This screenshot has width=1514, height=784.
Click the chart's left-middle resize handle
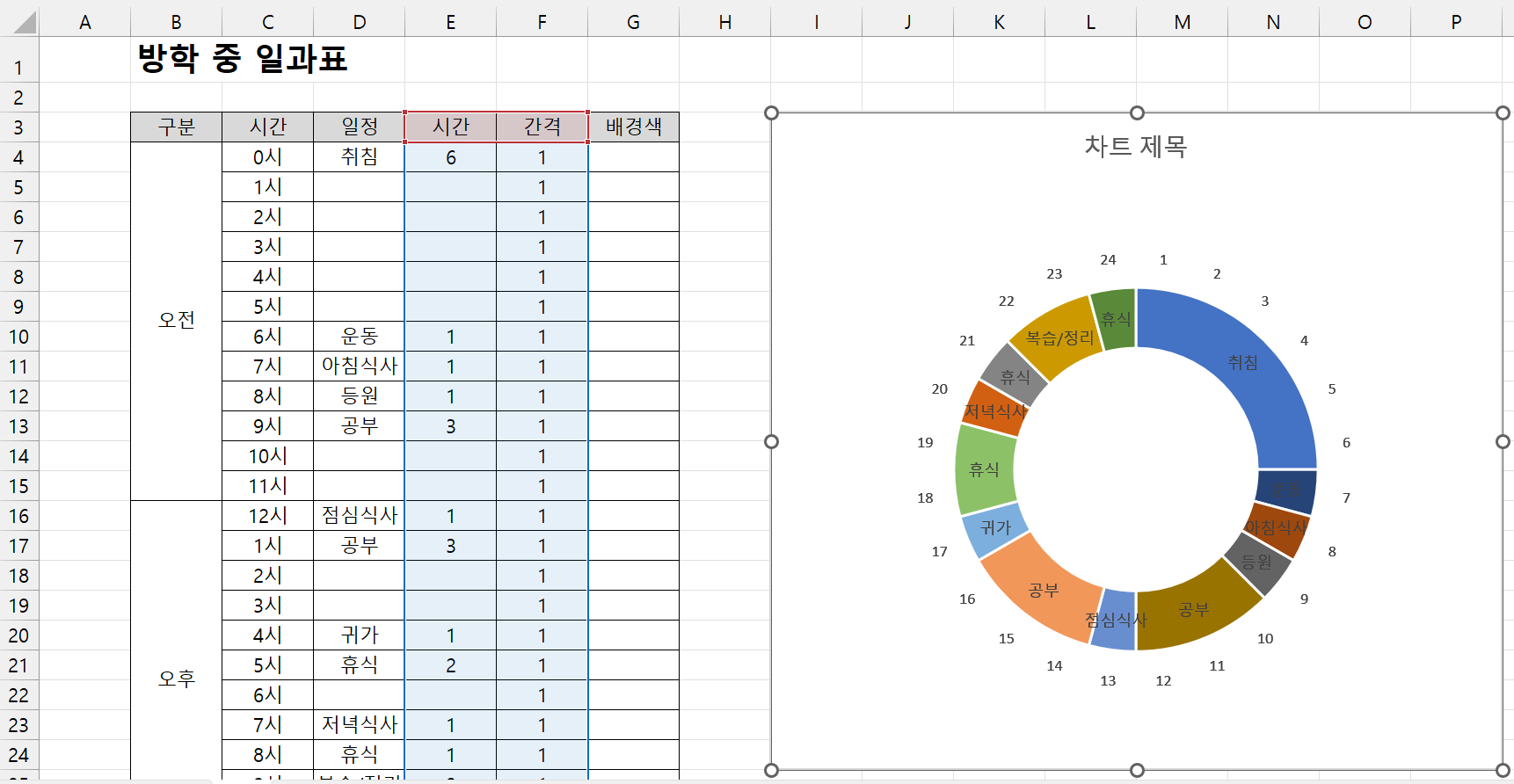771,441
